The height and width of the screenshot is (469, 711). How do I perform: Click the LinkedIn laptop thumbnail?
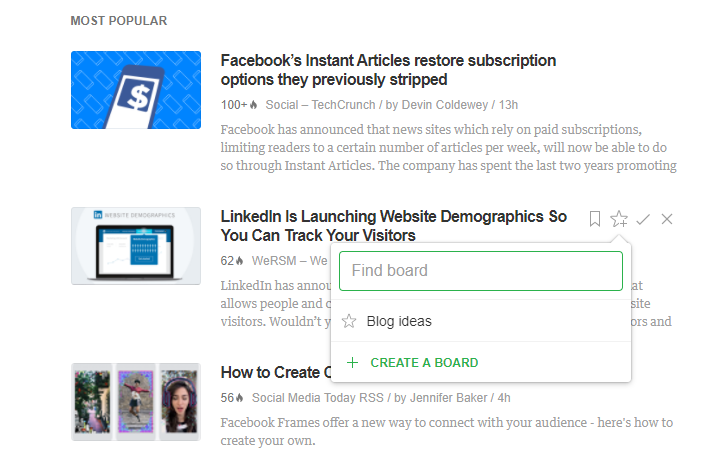[136, 246]
